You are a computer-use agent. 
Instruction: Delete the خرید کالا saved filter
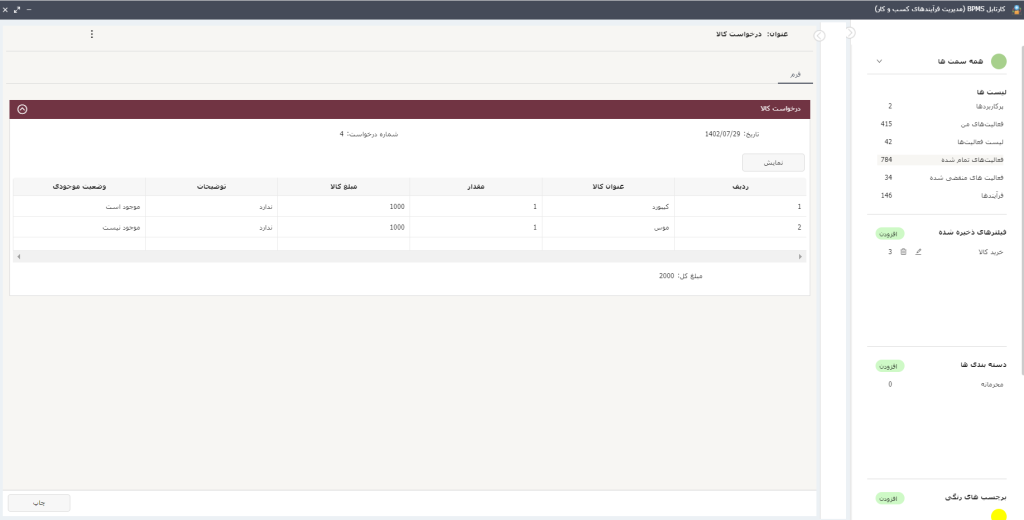pos(904,252)
